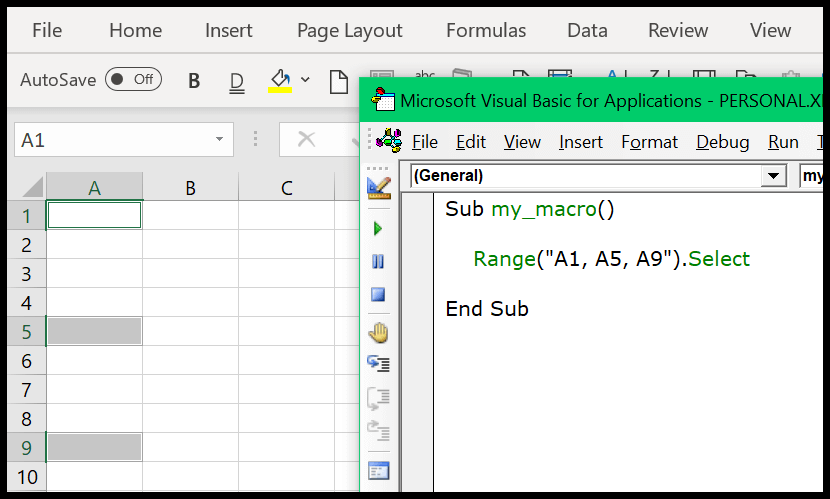Open fill color dropdown arrow

point(305,80)
